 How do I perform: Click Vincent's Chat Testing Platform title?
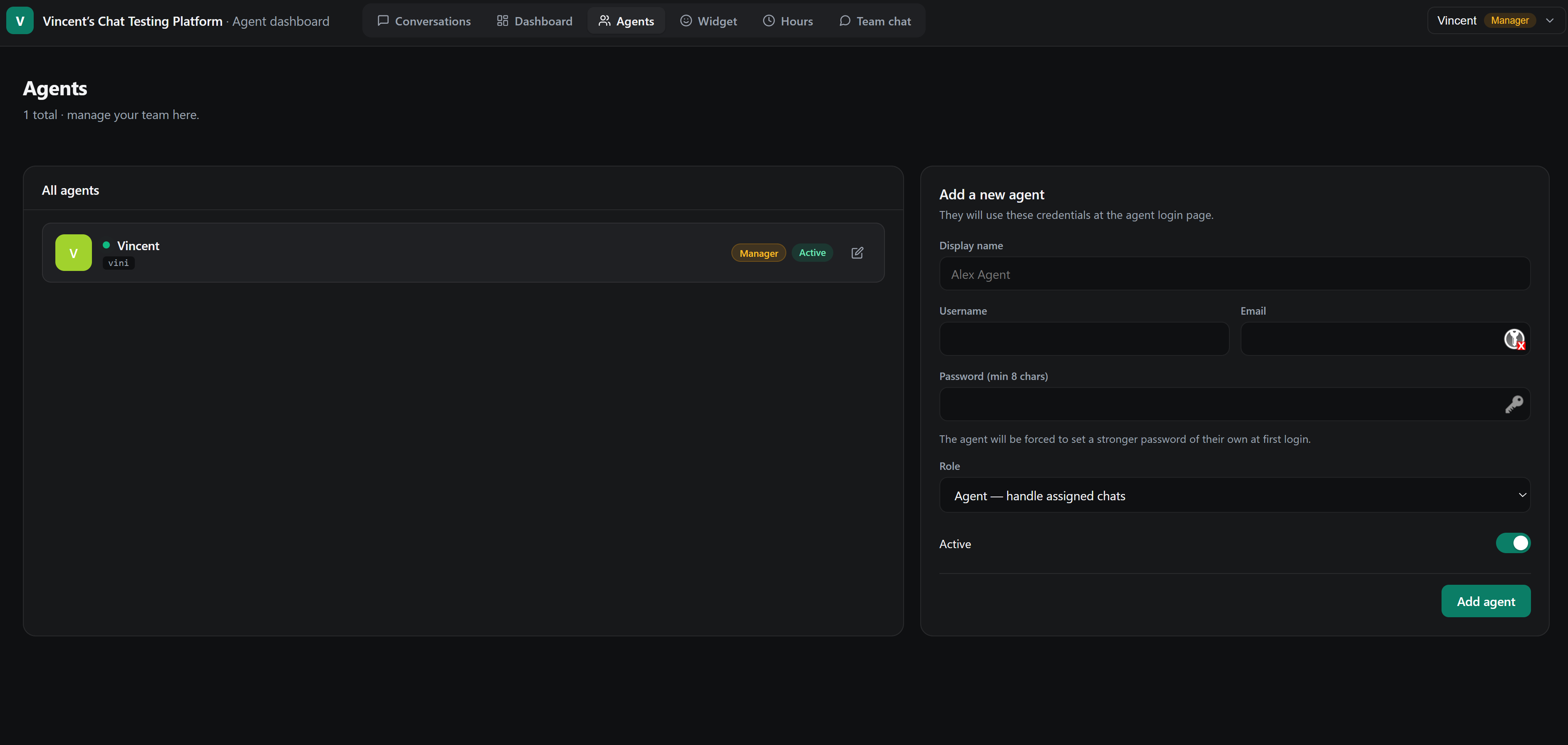133,21
